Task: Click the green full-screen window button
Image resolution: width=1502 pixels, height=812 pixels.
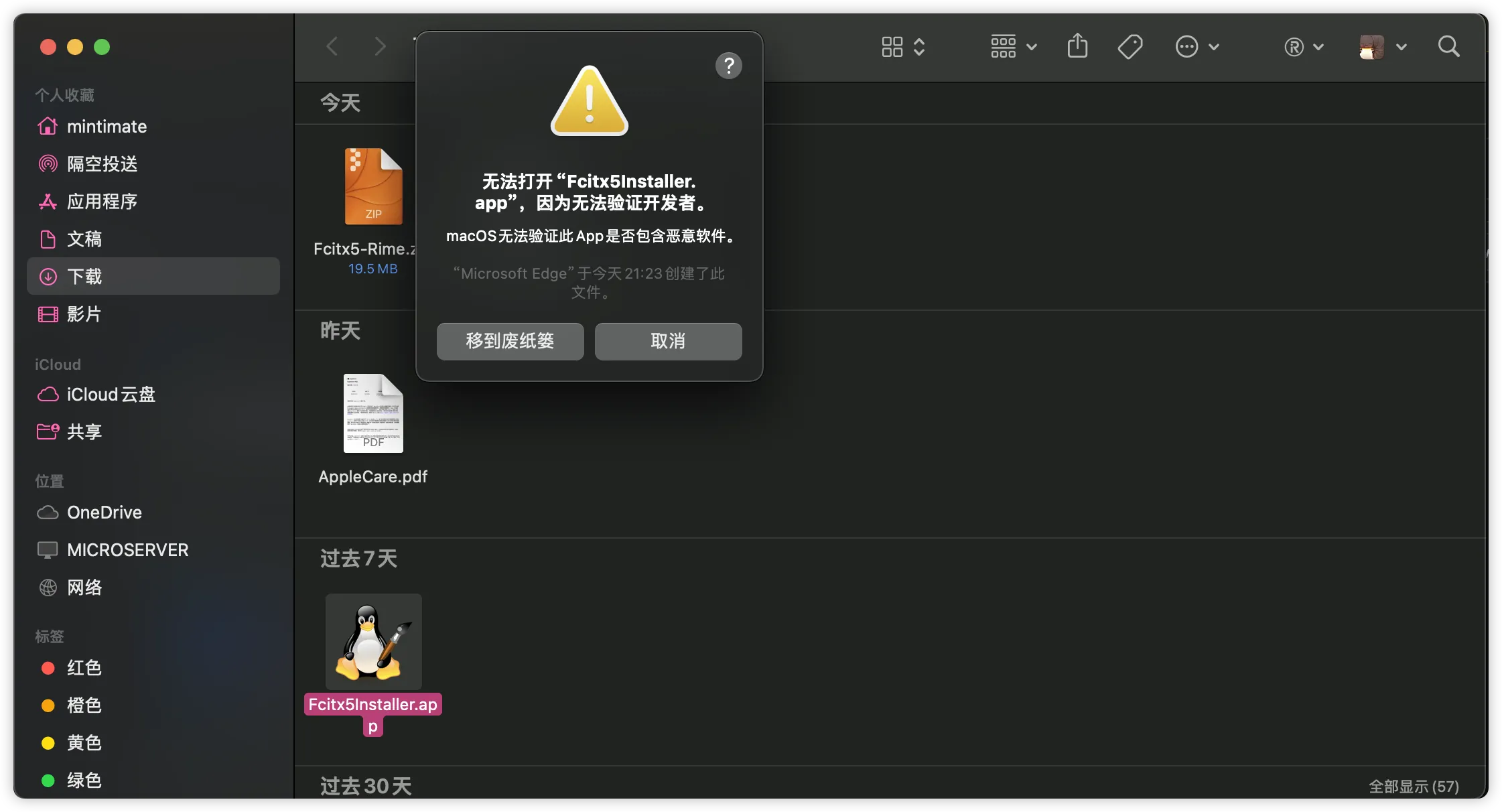Action: coord(102,47)
